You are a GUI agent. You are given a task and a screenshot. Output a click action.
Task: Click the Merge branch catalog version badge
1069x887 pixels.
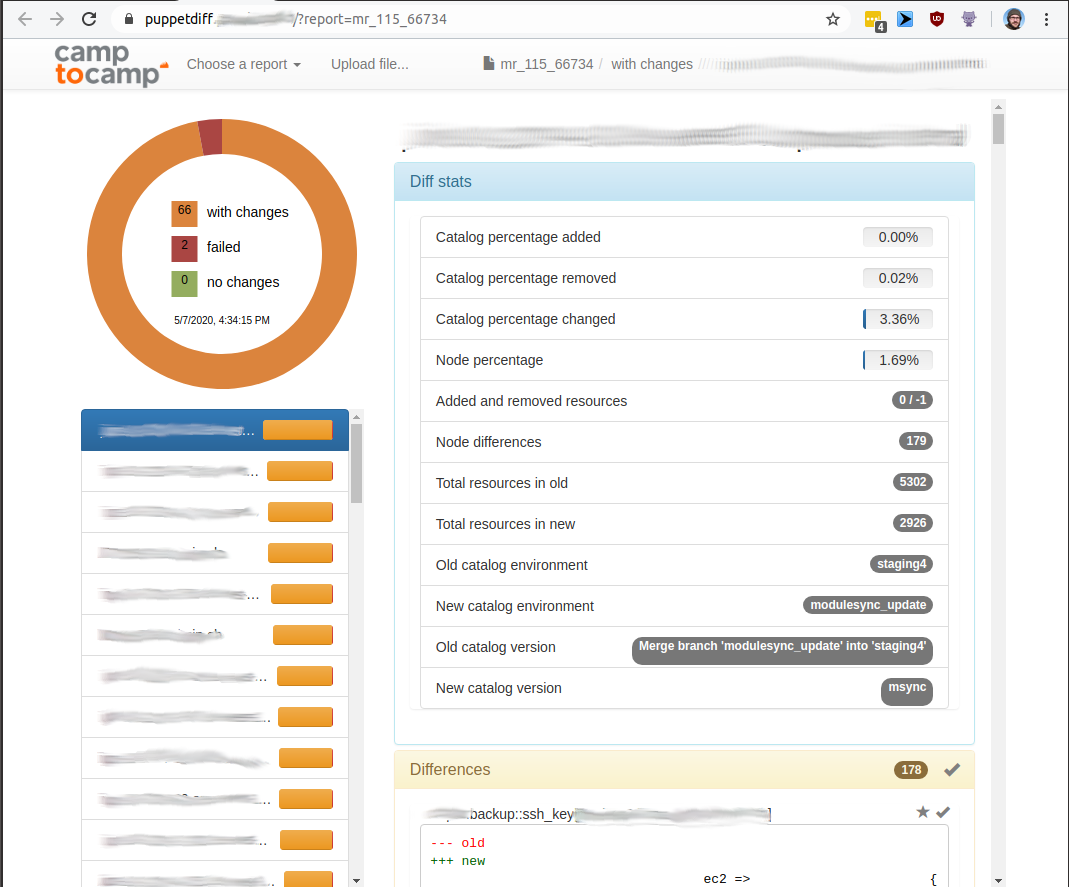[782, 650]
